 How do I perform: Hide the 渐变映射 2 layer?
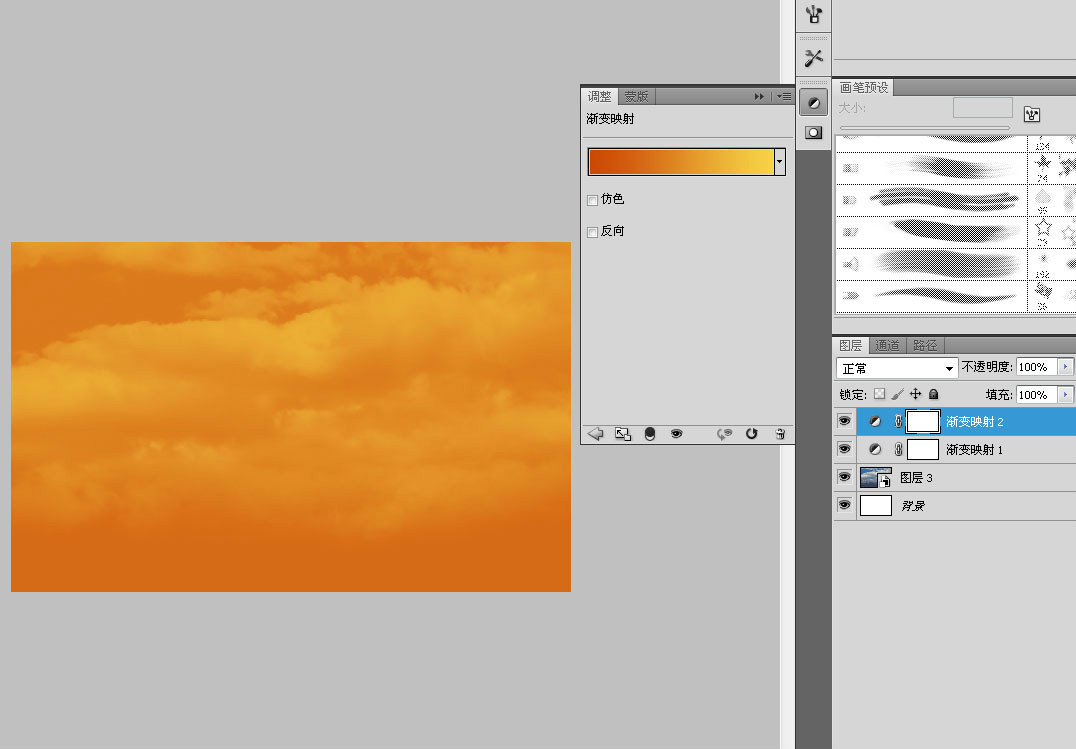tap(845, 421)
